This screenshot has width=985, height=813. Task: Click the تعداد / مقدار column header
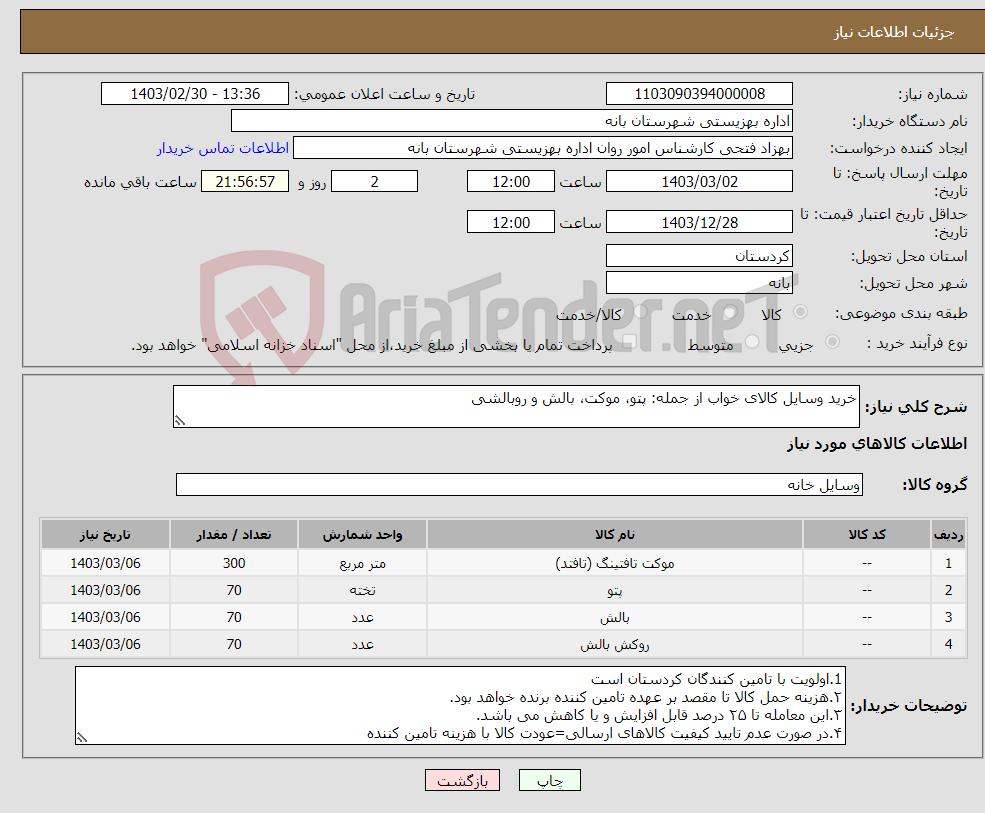click(x=234, y=535)
